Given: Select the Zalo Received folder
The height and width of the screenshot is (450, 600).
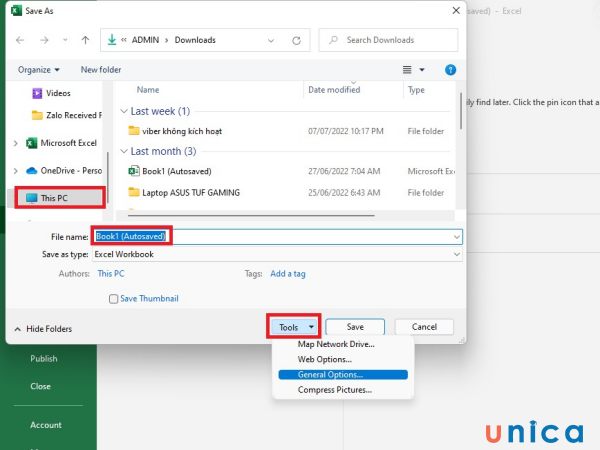Looking at the screenshot, I should point(67,115).
